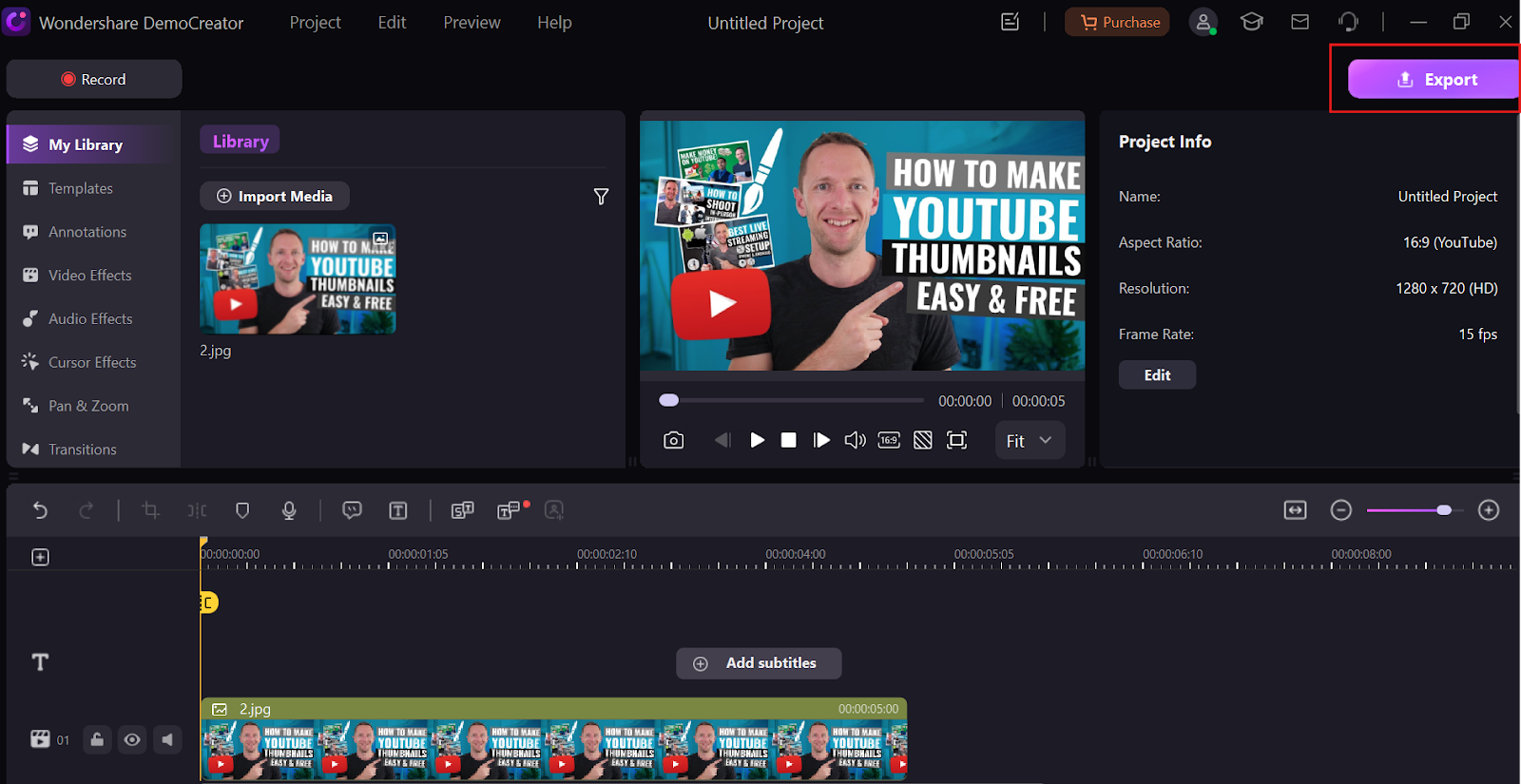Zoom in timeline with plus icon

point(1489,510)
